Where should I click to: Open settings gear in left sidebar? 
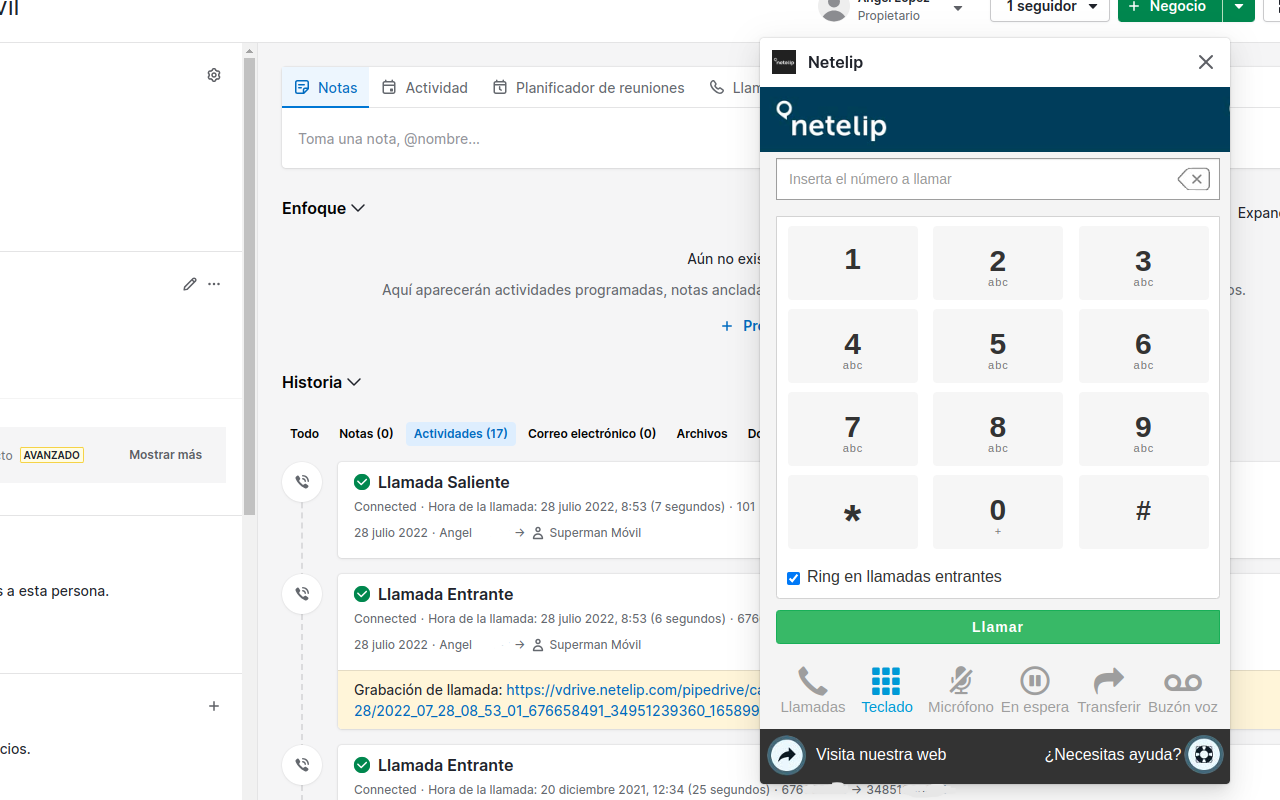click(x=214, y=75)
